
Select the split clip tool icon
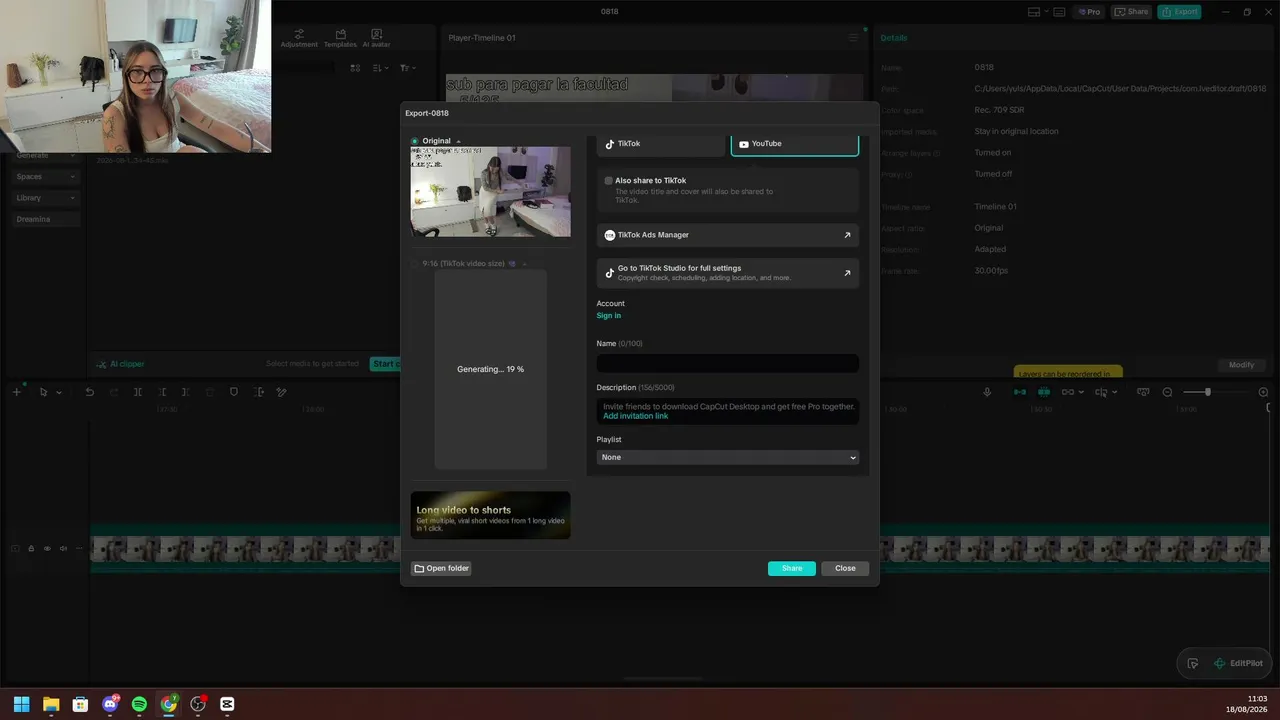coord(138,392)
